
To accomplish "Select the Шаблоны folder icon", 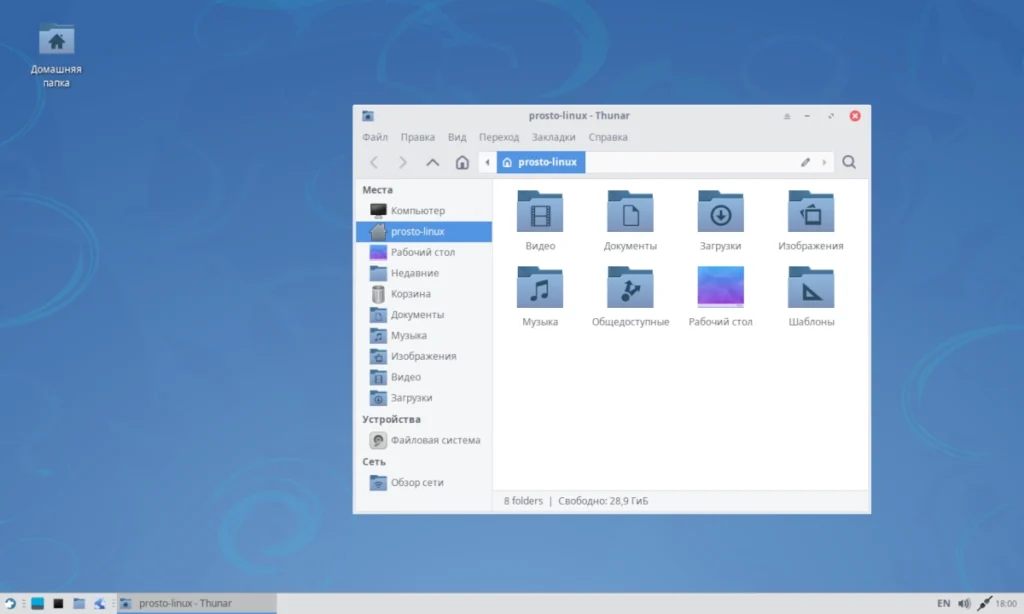I will [x=810, y=287].
